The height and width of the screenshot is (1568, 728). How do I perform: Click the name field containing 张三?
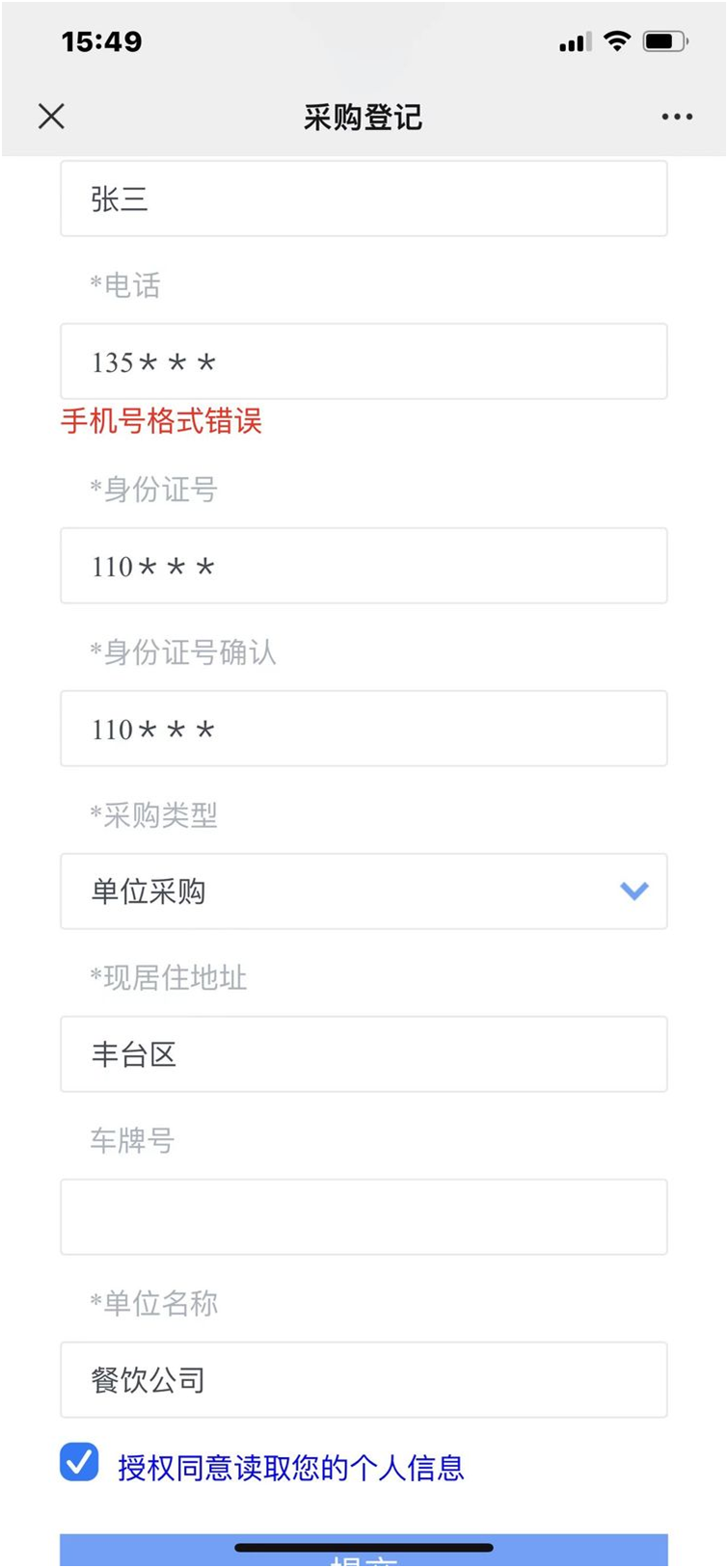(364, 199)
